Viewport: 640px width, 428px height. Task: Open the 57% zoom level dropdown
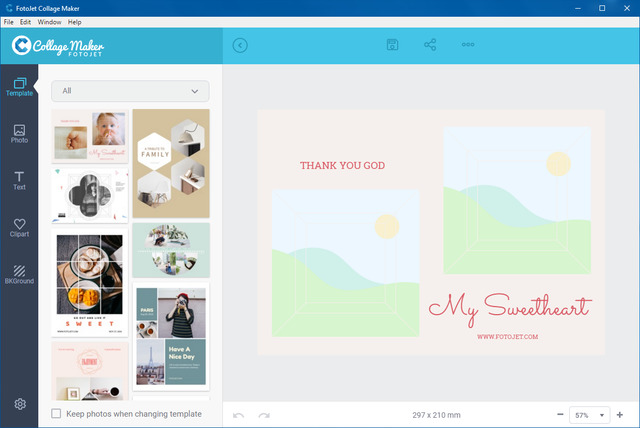590,414
